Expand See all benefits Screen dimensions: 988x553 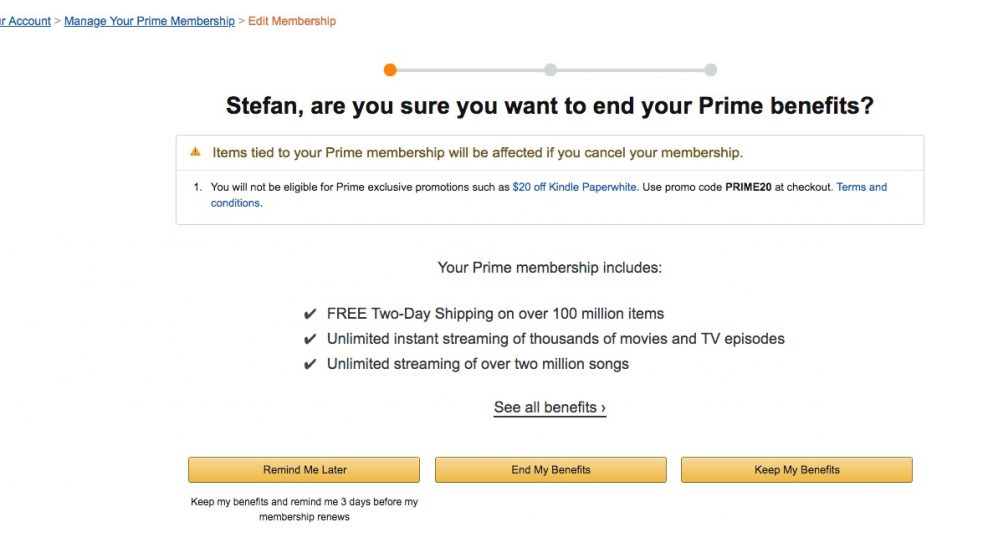point(549,408)
